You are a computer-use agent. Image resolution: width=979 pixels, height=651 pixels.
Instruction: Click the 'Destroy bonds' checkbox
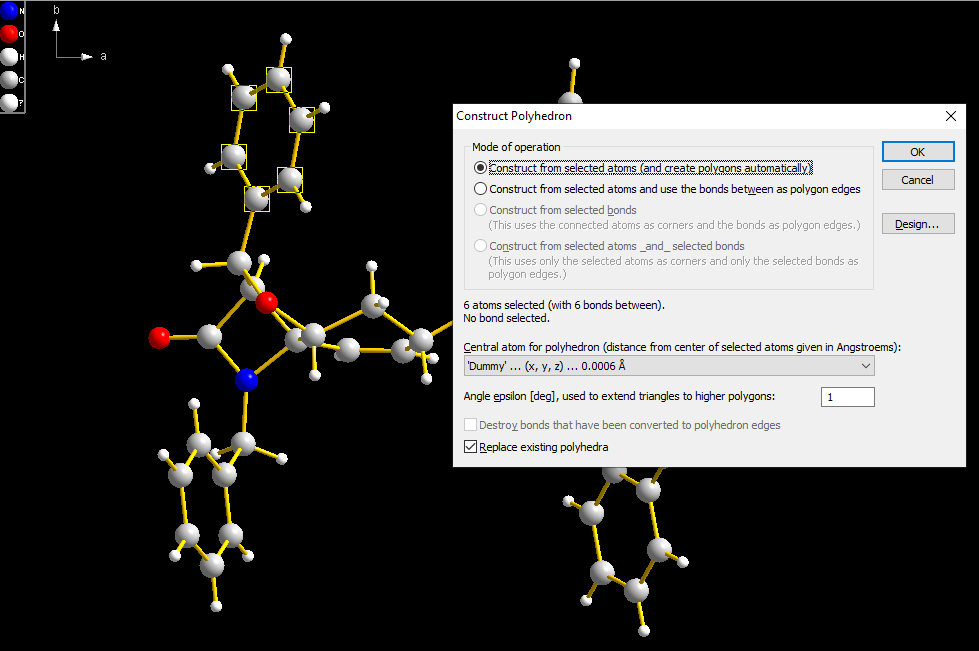point(470,424)
